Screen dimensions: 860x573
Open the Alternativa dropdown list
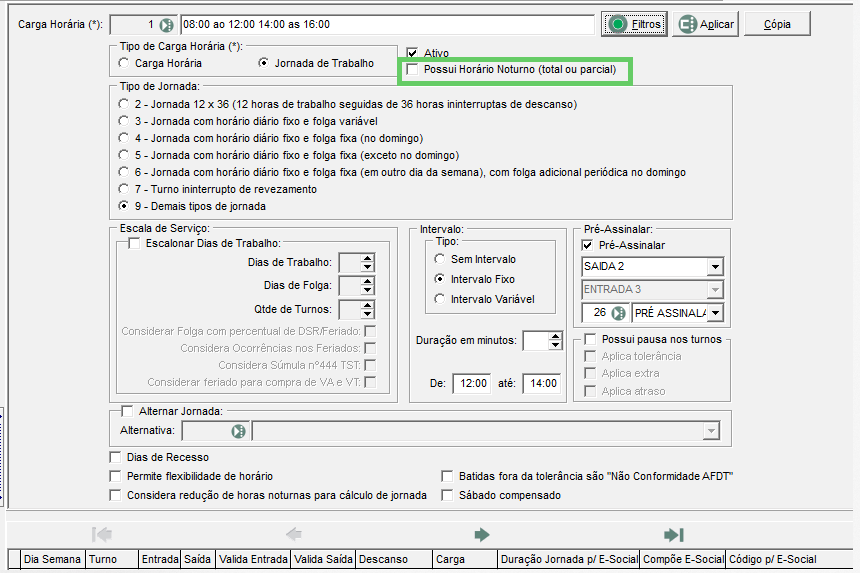711,431
